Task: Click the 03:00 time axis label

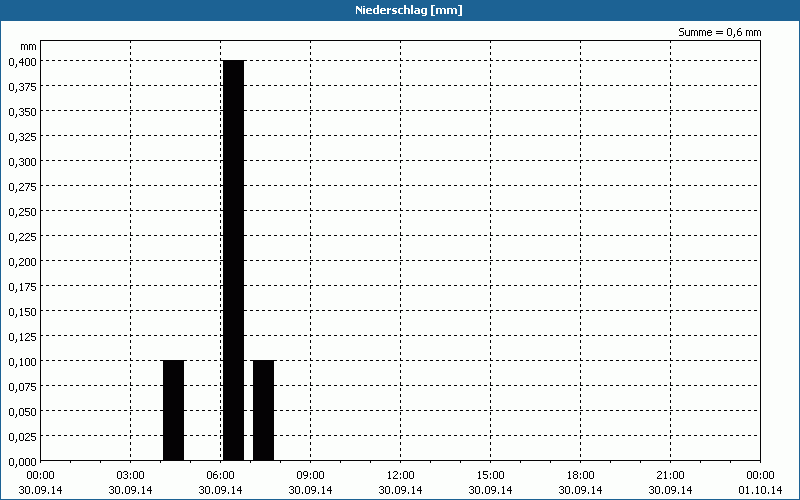Action: (x=131, y=475)
